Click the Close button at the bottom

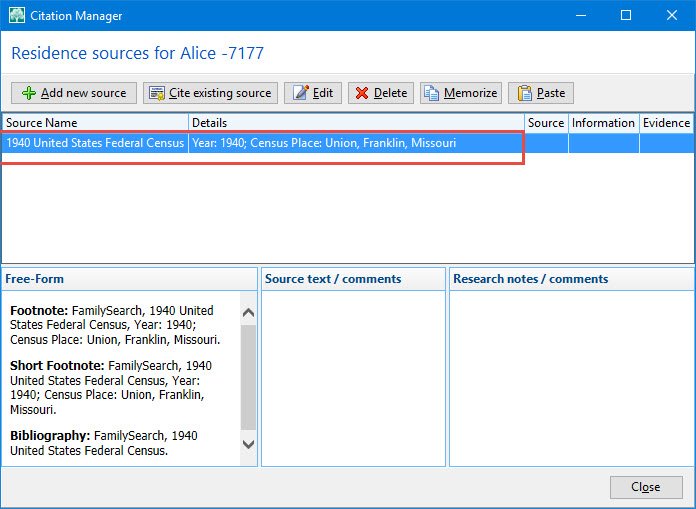coord(646,487)
